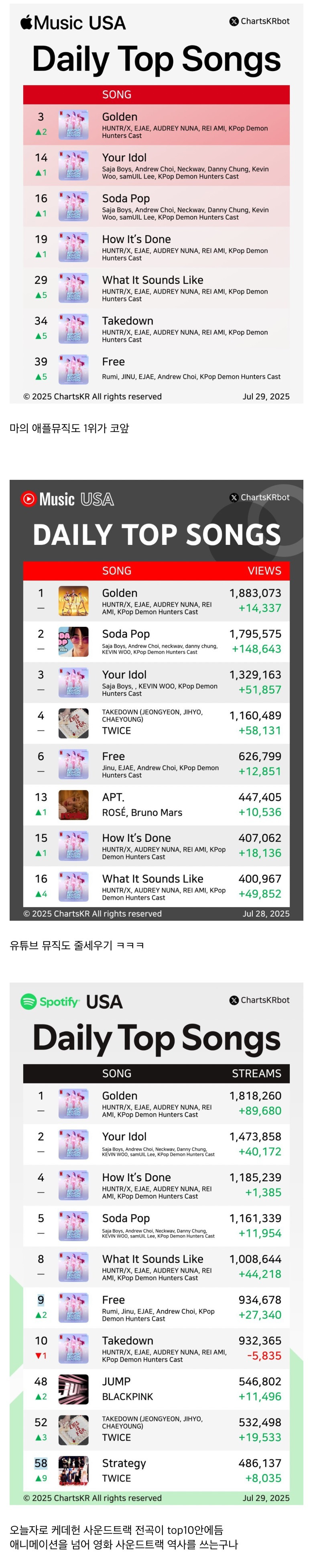The height and width of the screenshot is (1568, 313).
Task: Click the STREAMS column header in Spotify chart
Action: pos(256,1073)
